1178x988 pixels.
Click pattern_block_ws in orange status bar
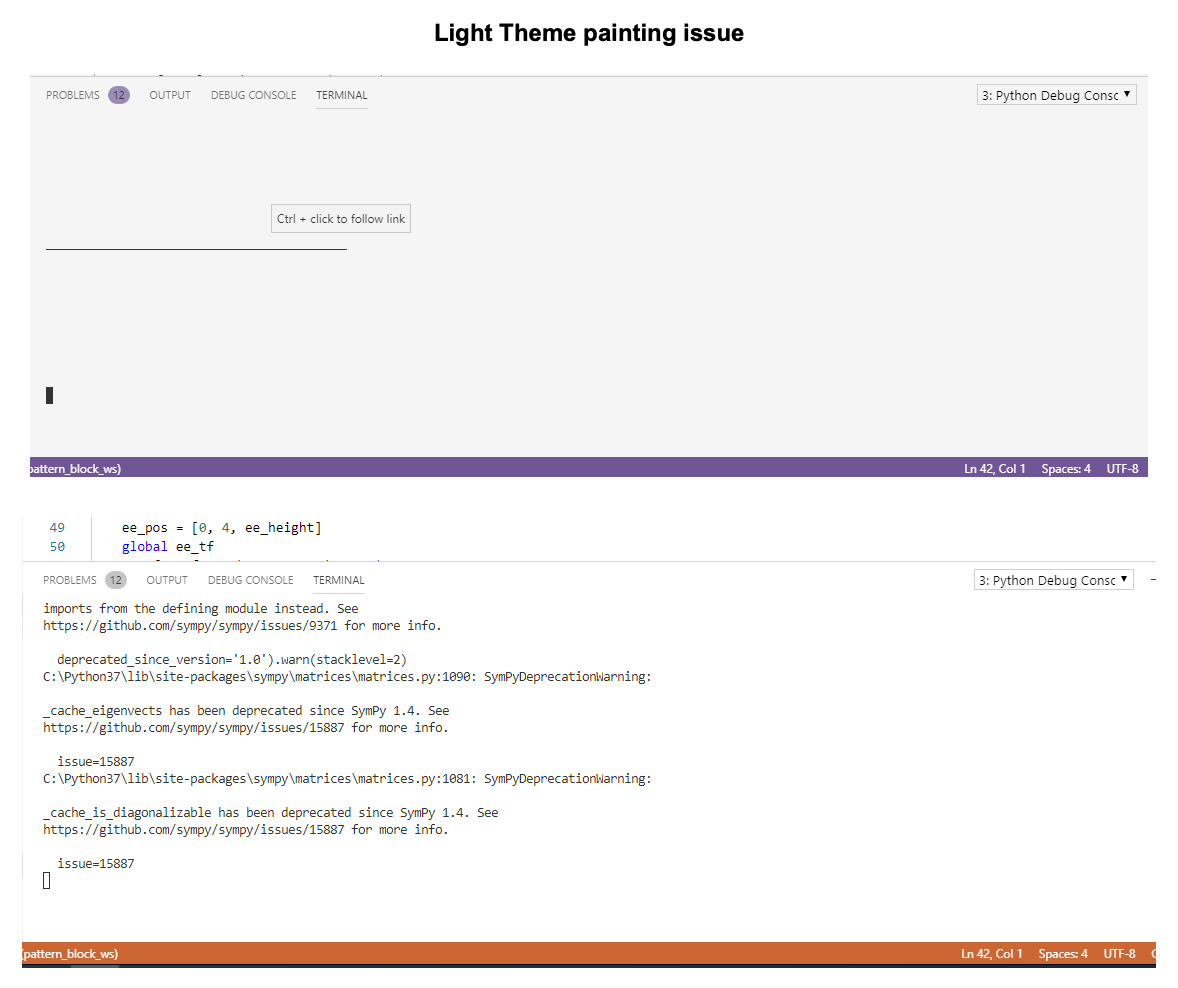click(70, 954)
